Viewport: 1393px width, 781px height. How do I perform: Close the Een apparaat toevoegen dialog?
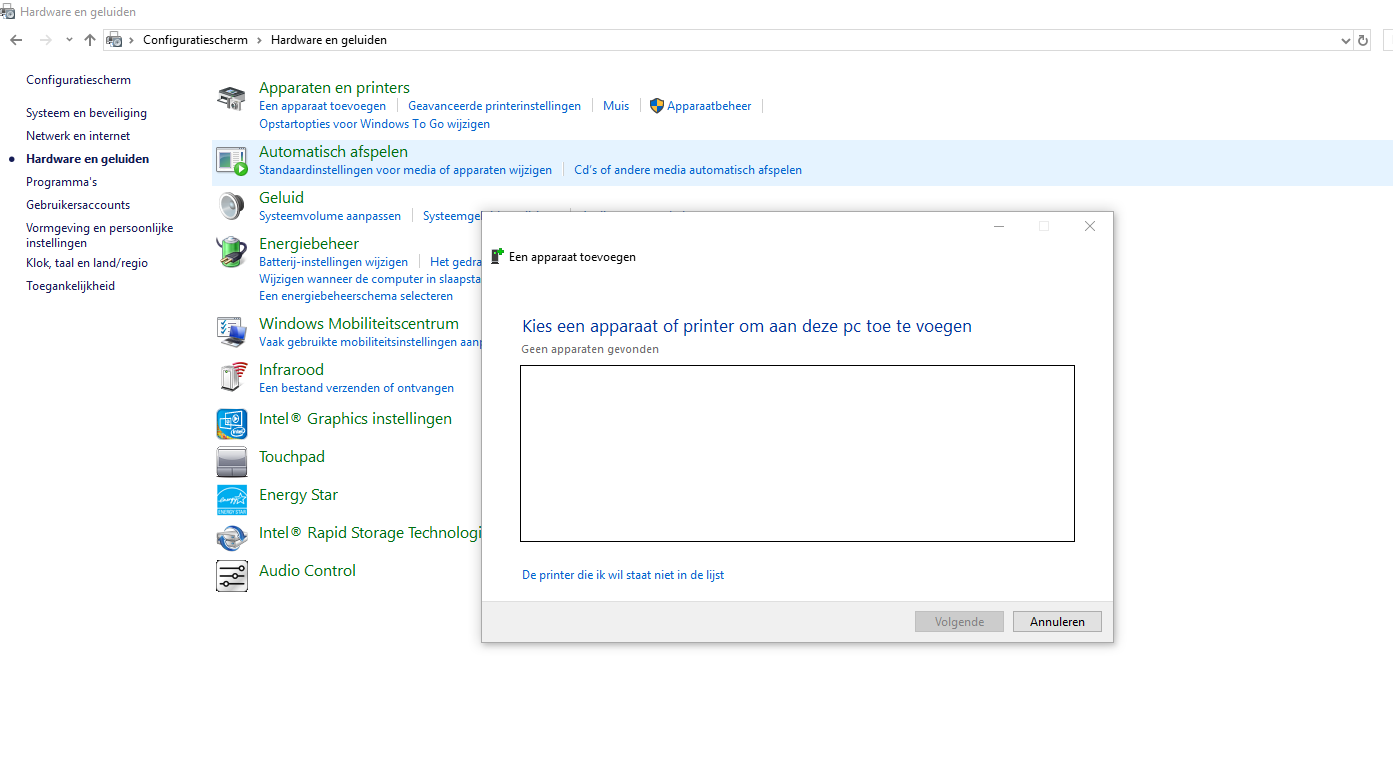pyautogui.click(x=1090, y=226)
